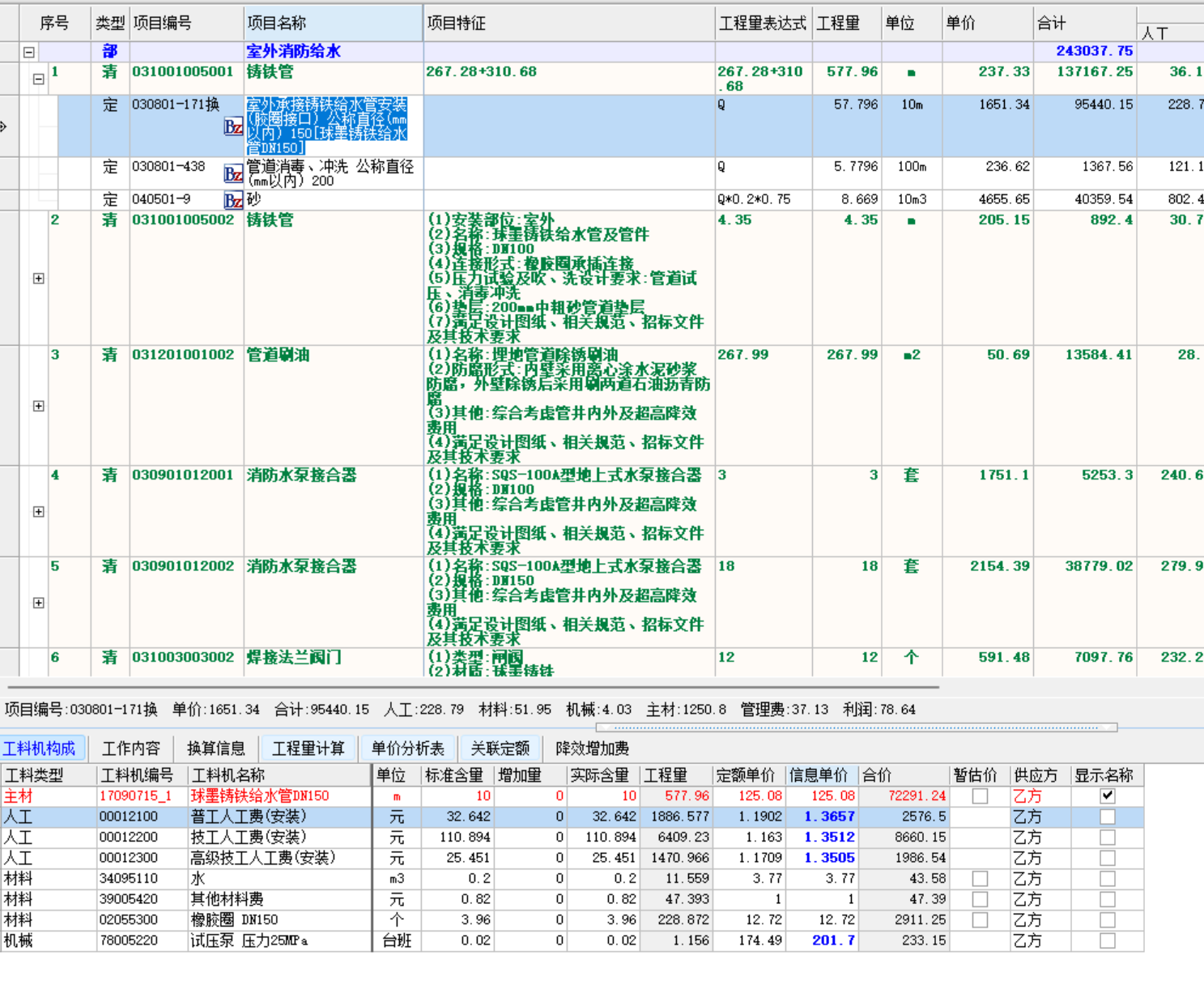Collapse the 室外消防给水 section row
Viewport: 1204px width, 998px height.
pyautogui.click(x=29, y=52)
